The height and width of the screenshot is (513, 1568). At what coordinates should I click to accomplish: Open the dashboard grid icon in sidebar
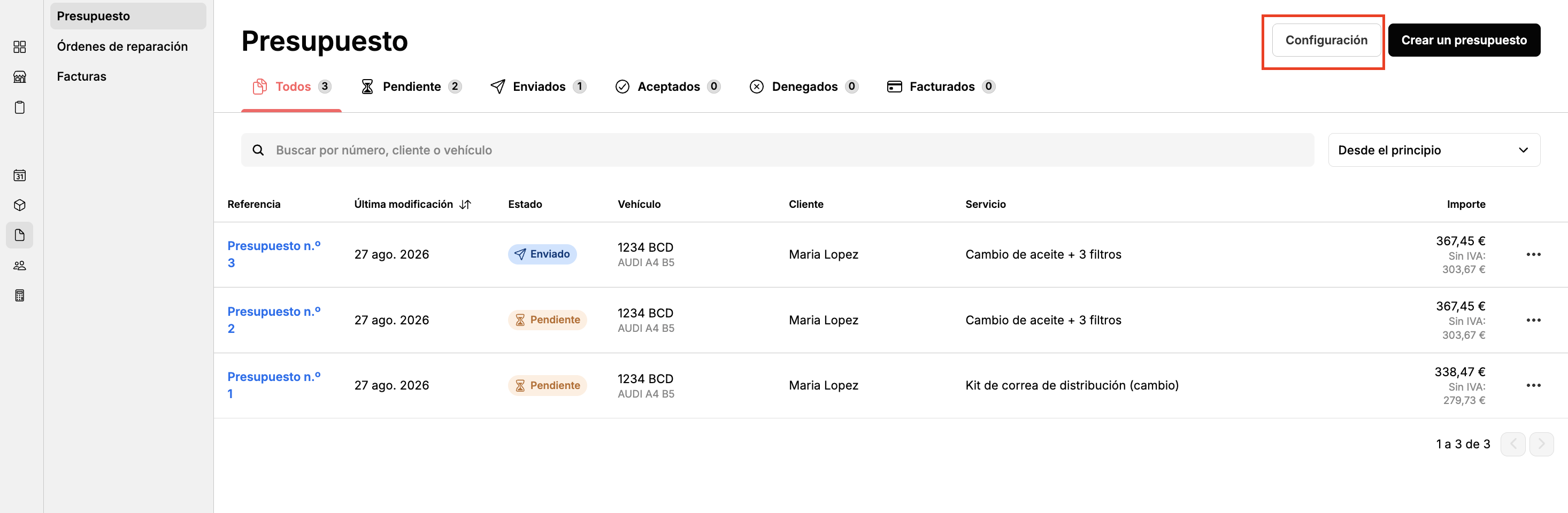[x=19, y=47]
